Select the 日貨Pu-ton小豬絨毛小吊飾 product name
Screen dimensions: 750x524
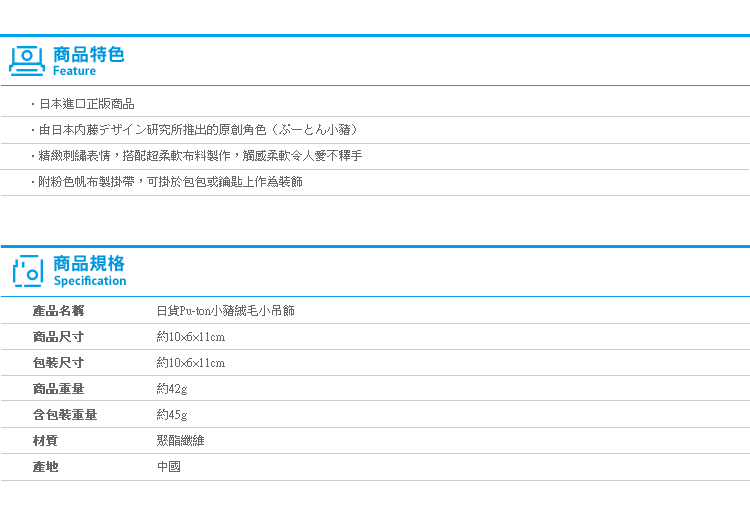pyautogui.click(x=225, y=311)
